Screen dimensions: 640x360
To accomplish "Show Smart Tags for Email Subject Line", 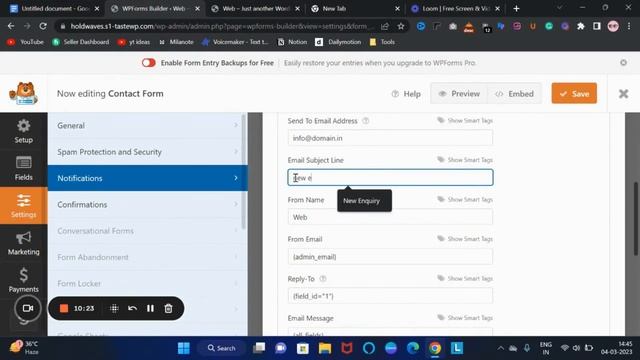I will (x=465, y=160).
